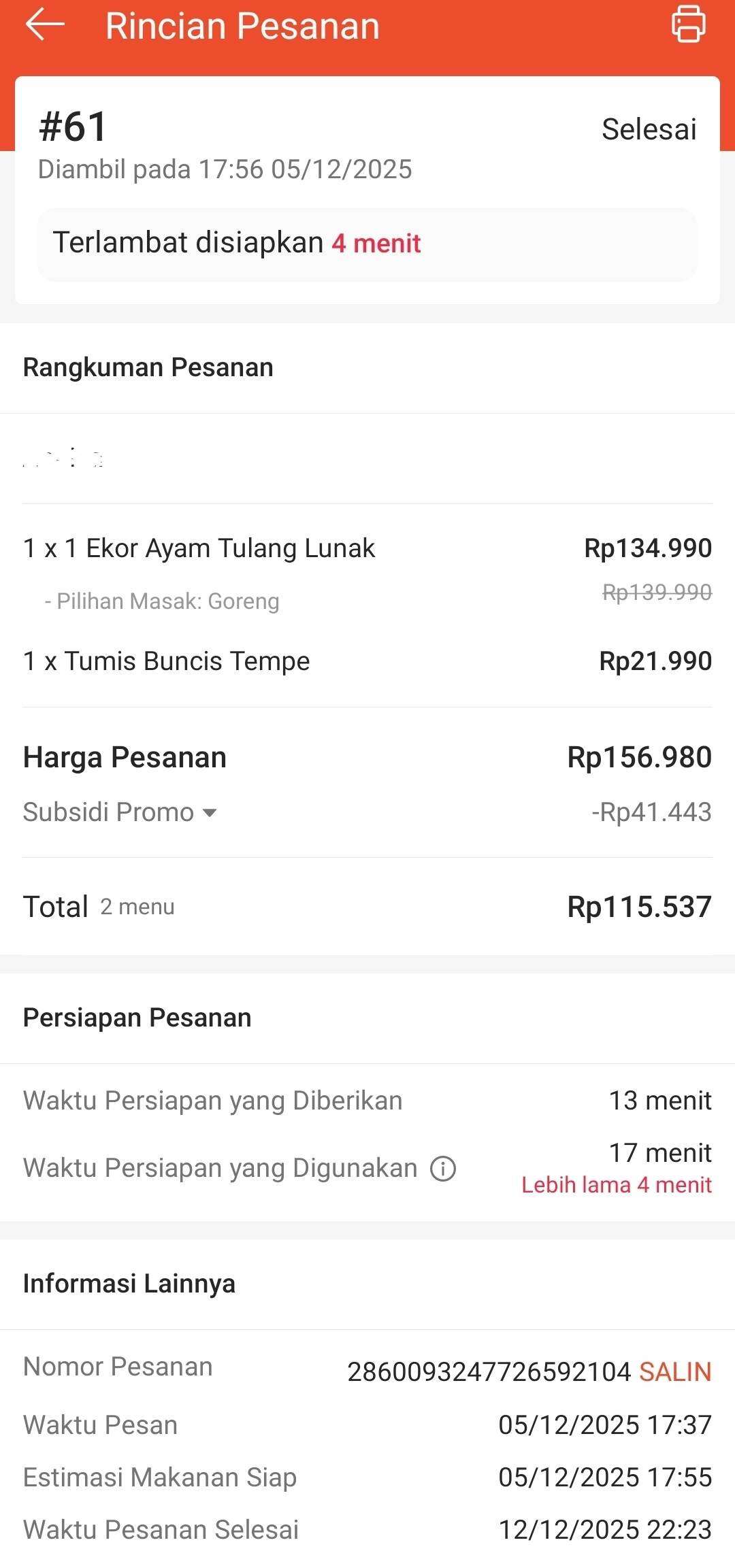This screenshot has width=735, height=1568.
Task: Select the 1 Ekor Ayam Tulang Lunak item
Action: [199, 548]
